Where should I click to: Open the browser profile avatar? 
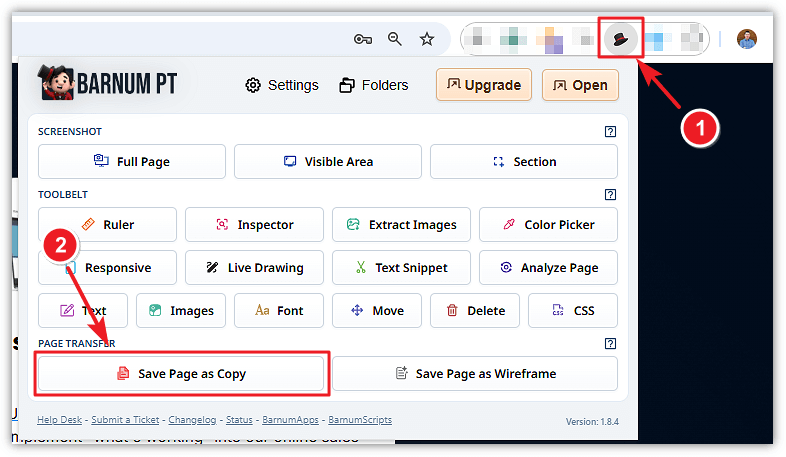tap(746, 39)
